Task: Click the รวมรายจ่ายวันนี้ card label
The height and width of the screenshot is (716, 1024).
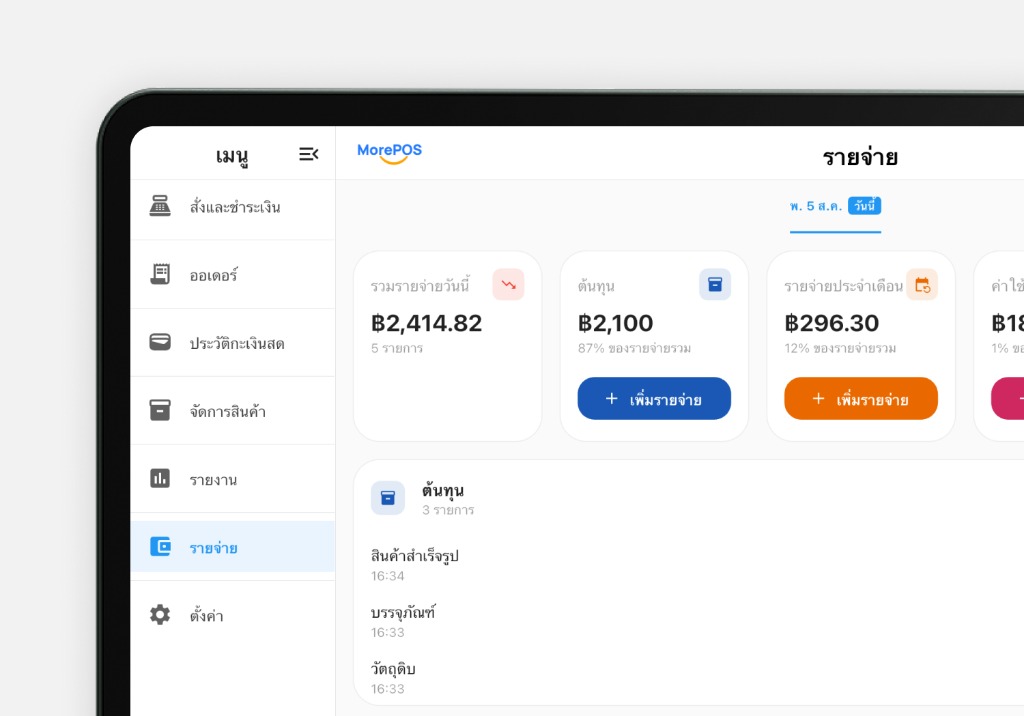Action: click(x=420, y=285)
